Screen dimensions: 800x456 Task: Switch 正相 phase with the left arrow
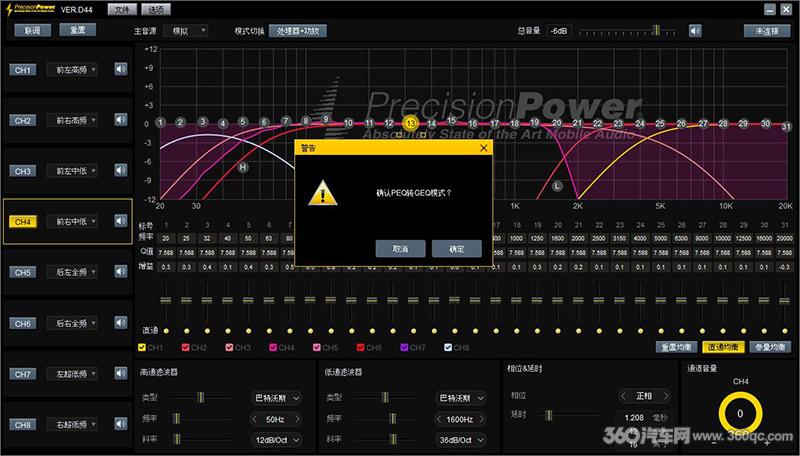pyautogui.click(x=623, y=396)
